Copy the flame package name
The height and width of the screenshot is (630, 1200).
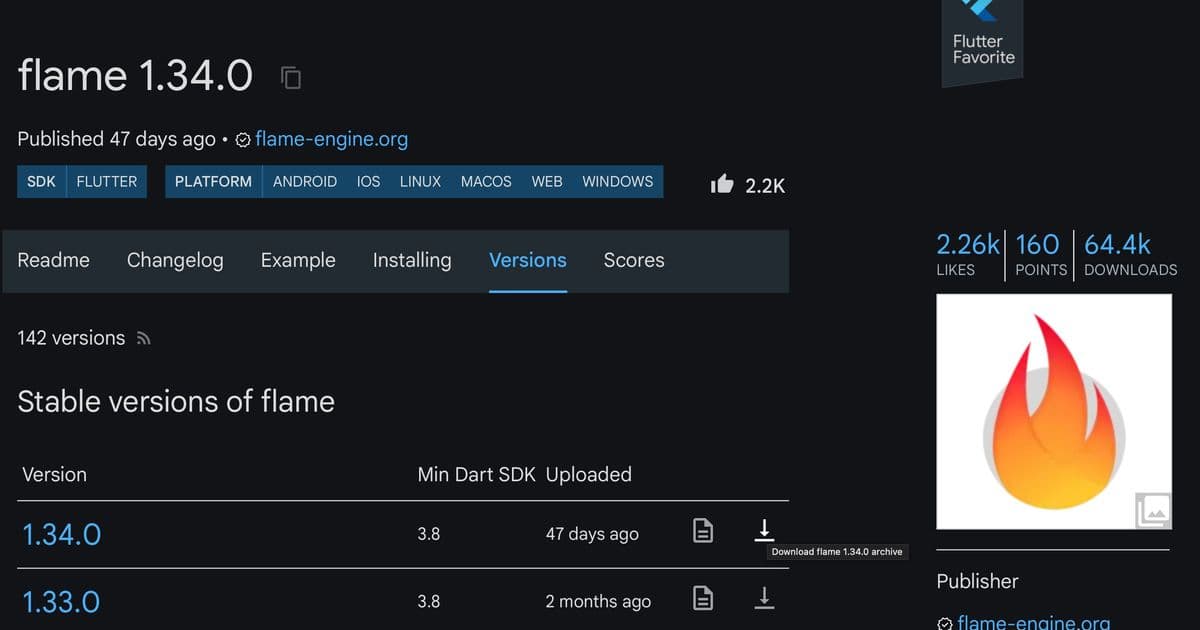tap(289, 77)
